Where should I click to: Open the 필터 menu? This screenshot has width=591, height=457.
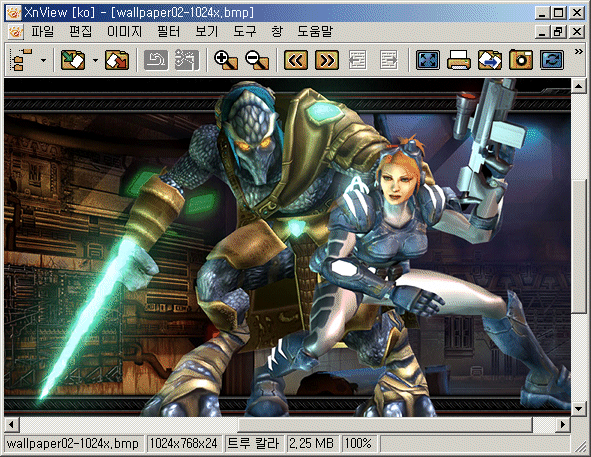tap(168, 31)
